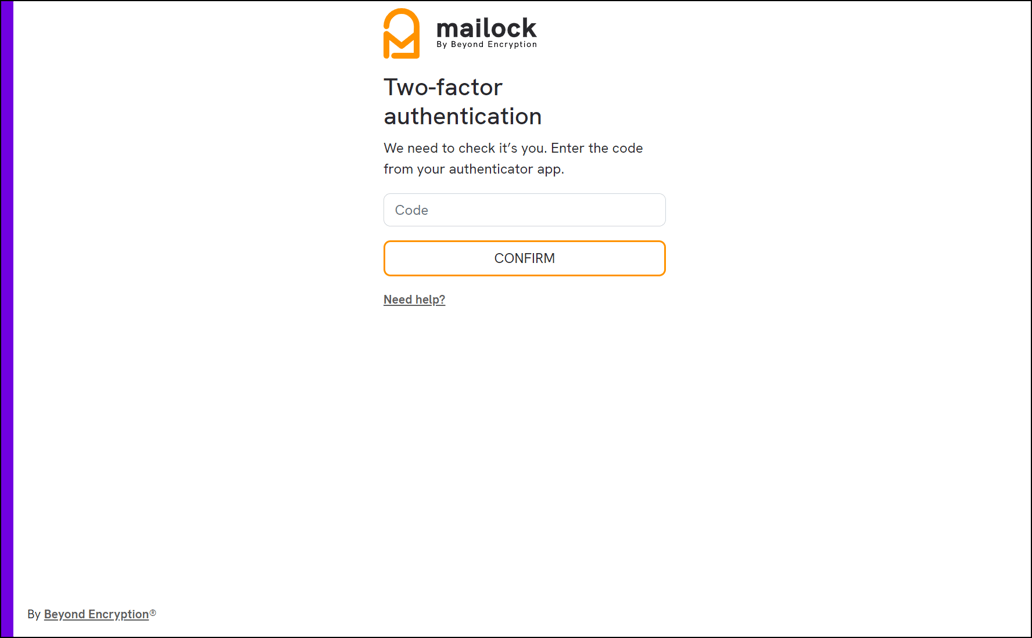Submit the code using CONFIRM
1032x638 pixels.
point(524,257)
